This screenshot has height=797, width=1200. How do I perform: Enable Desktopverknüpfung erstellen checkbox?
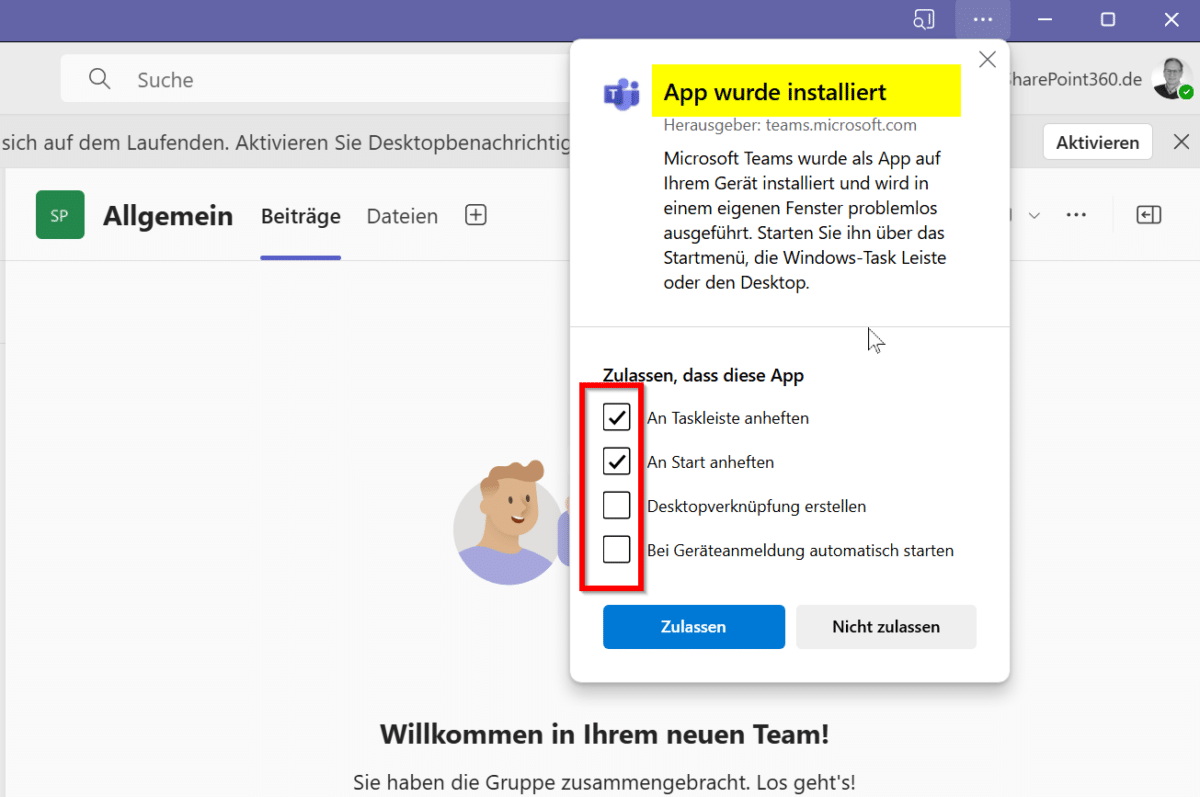click(617, 506)
